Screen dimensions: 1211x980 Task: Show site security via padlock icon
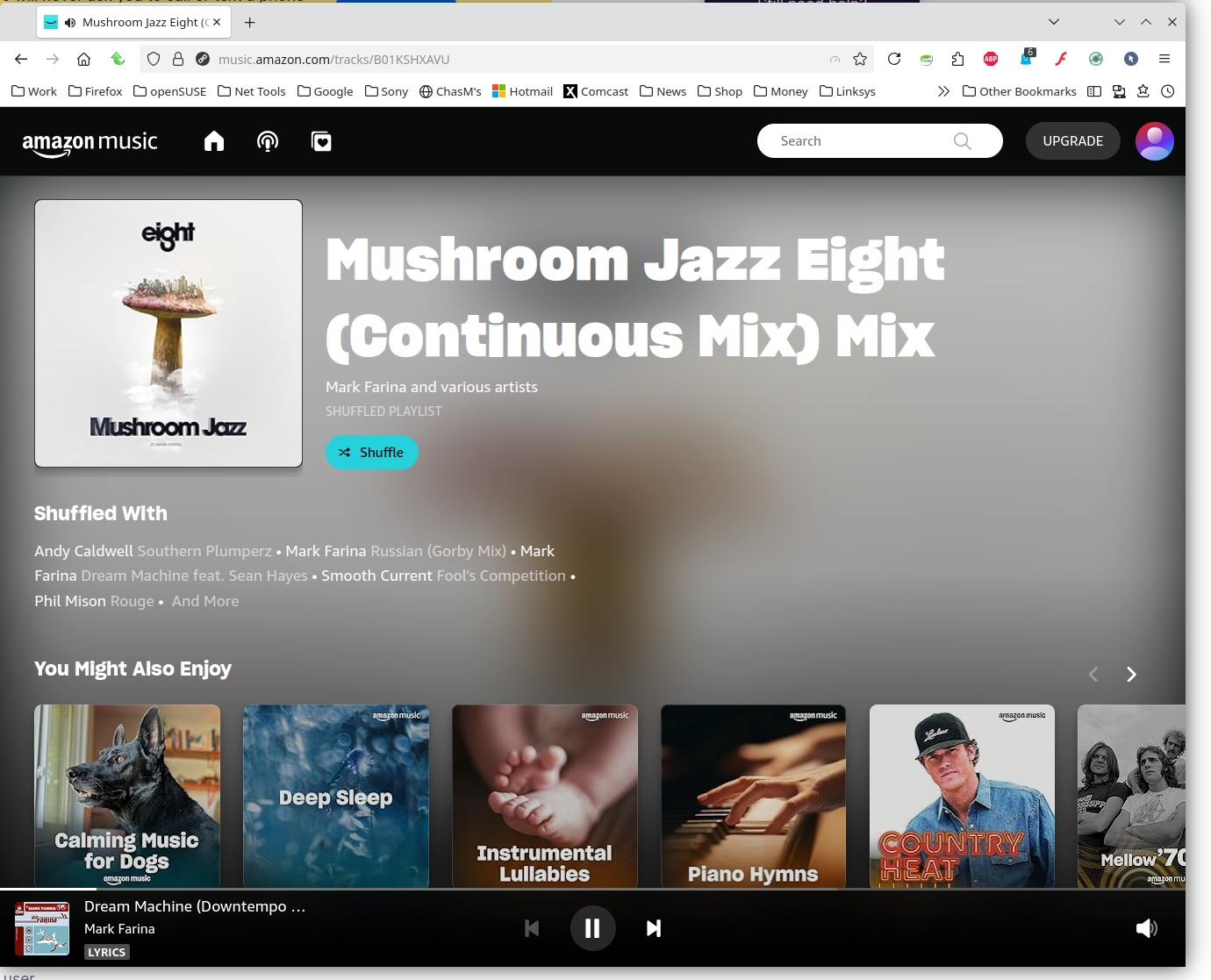click(x=178, y=59)
